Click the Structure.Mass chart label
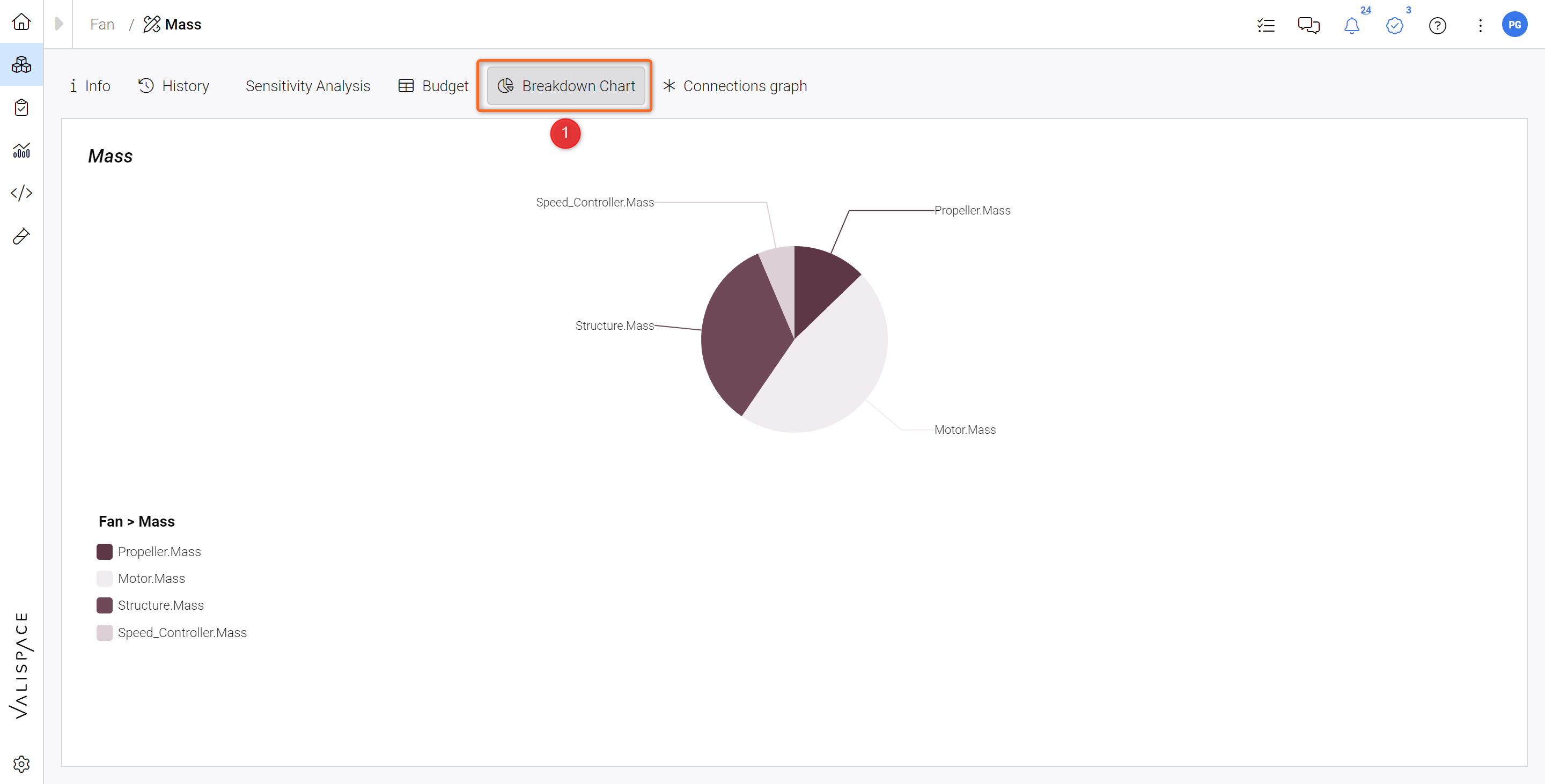This screenshot has width=1545, height=784. click(615, 326)
